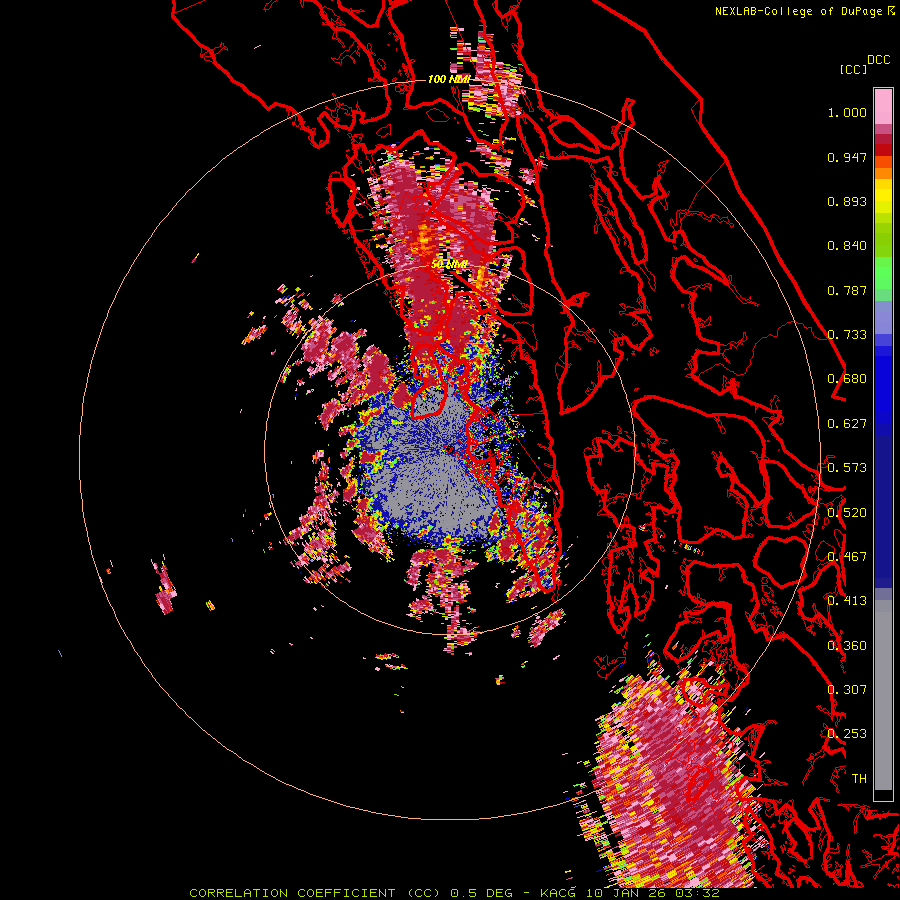Select the 1.000 scale value

click(847, 112)
